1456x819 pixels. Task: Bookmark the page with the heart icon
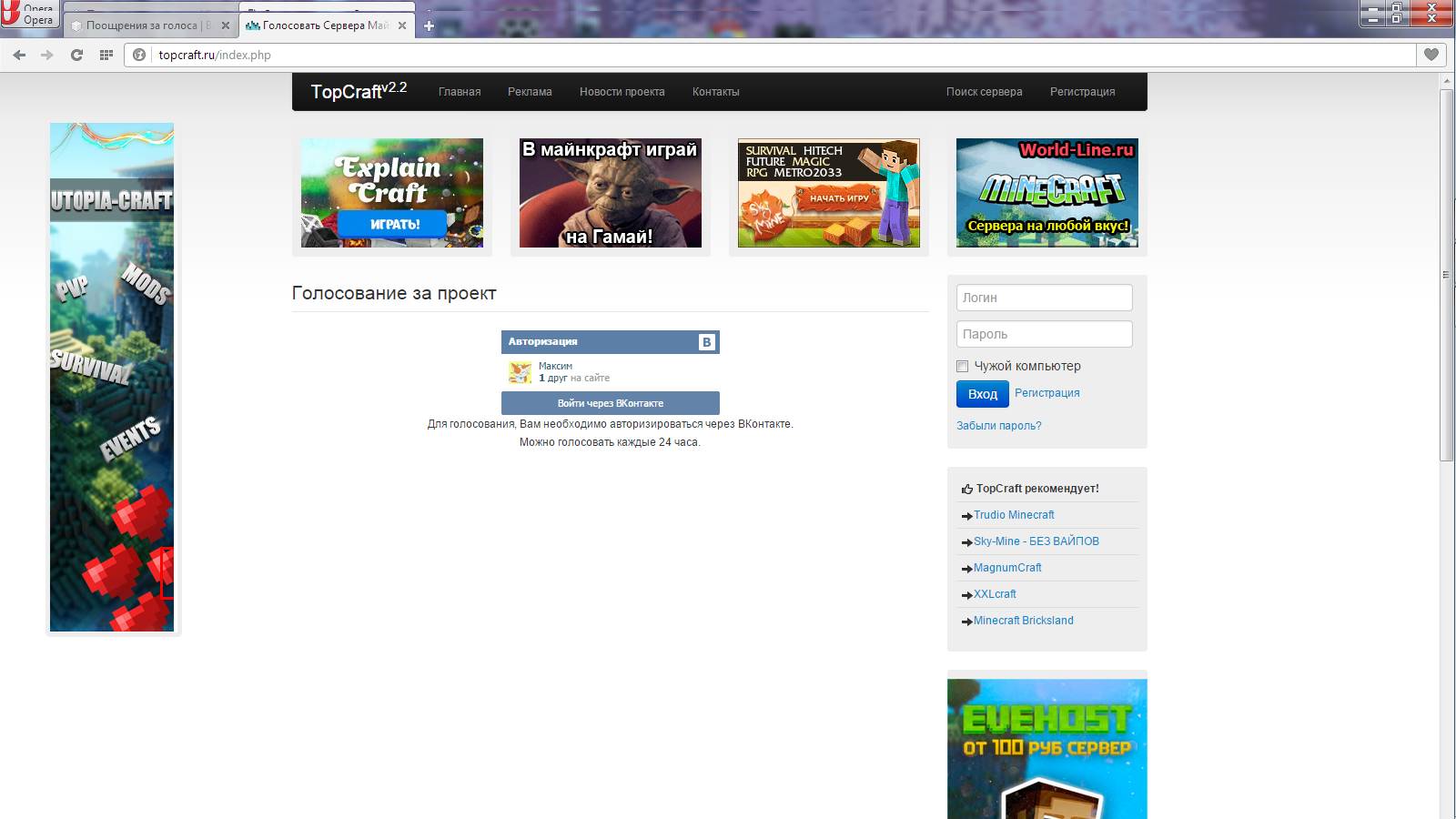click(1431, 55)
